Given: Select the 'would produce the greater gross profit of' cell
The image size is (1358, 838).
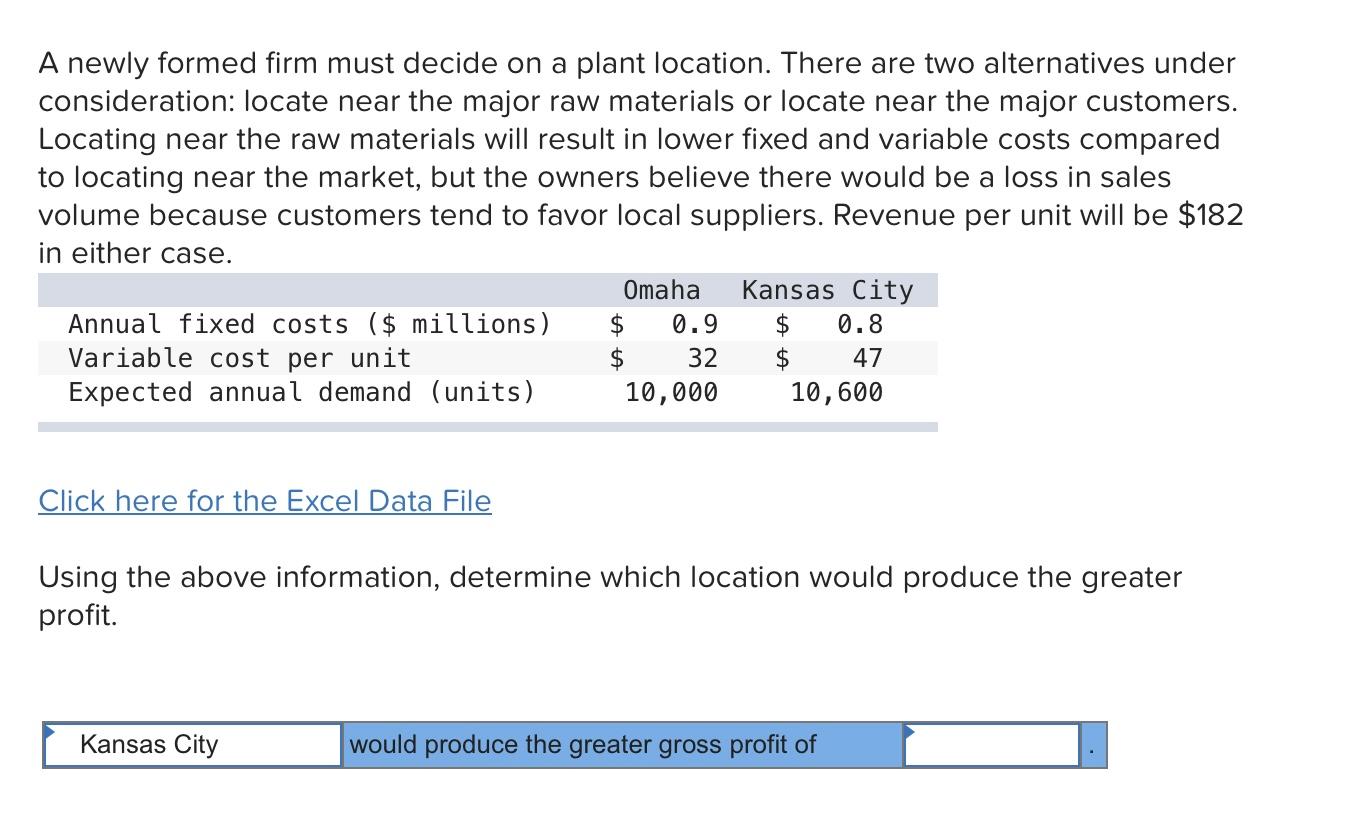Looking at the screenshot, I should pos(622,745).
